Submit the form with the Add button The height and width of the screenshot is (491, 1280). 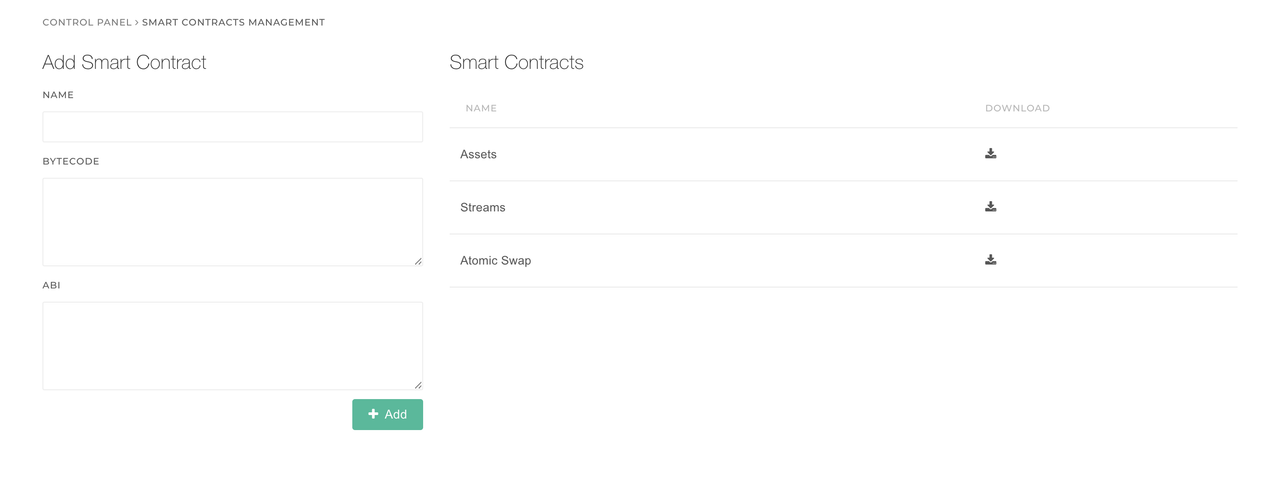(387, 414)
